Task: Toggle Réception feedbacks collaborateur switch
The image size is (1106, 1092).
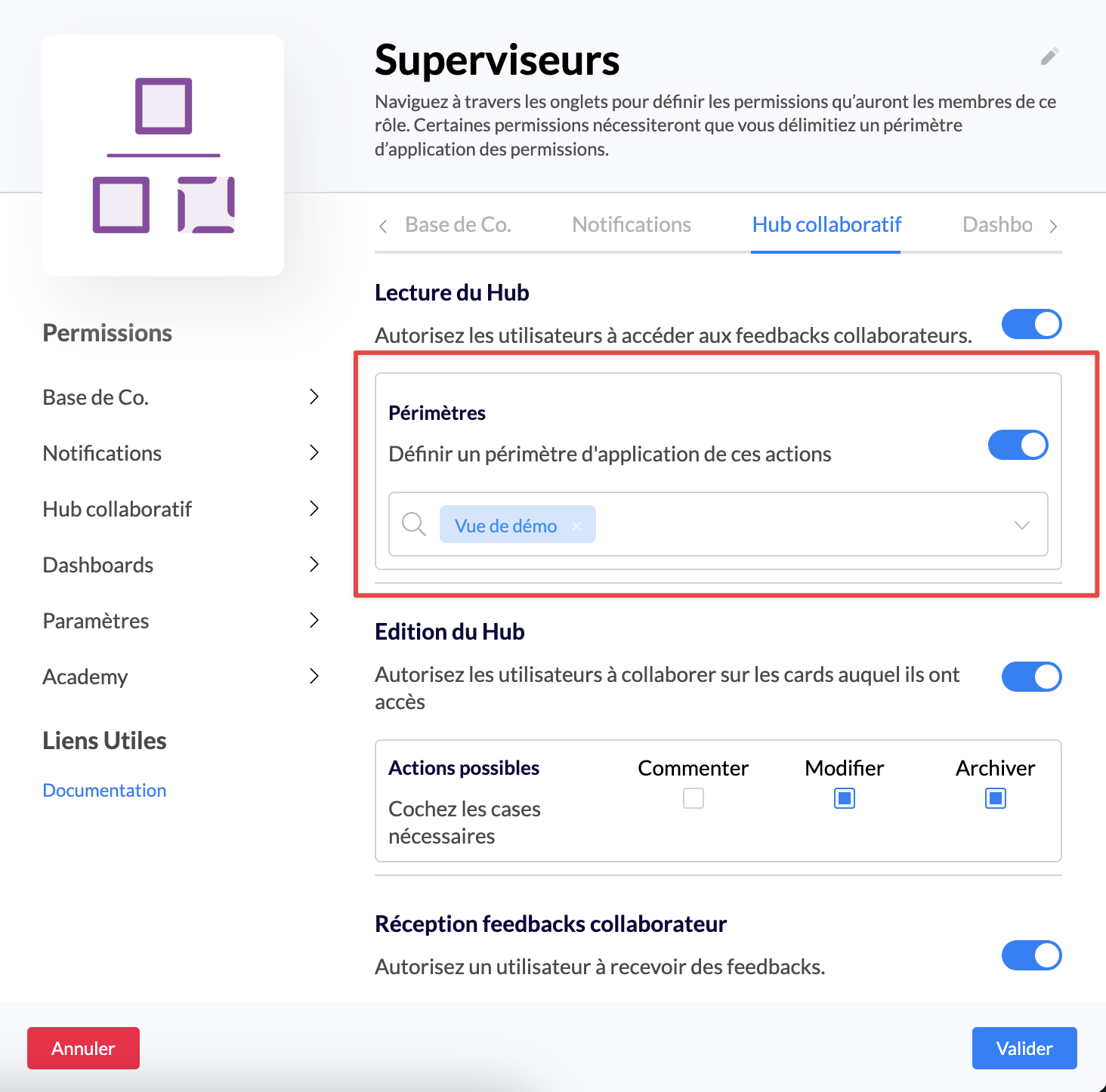Action: click(x=1031, y=955)
